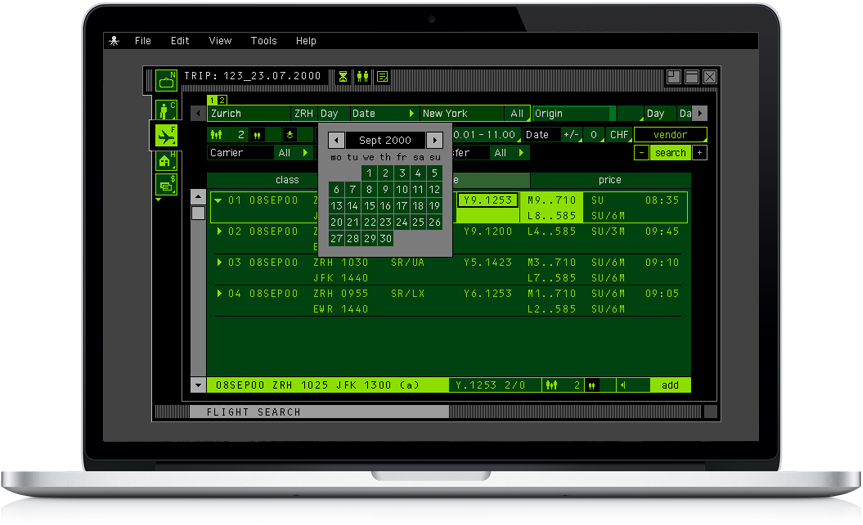Click the add button in bottom bar

pos(669,385)
